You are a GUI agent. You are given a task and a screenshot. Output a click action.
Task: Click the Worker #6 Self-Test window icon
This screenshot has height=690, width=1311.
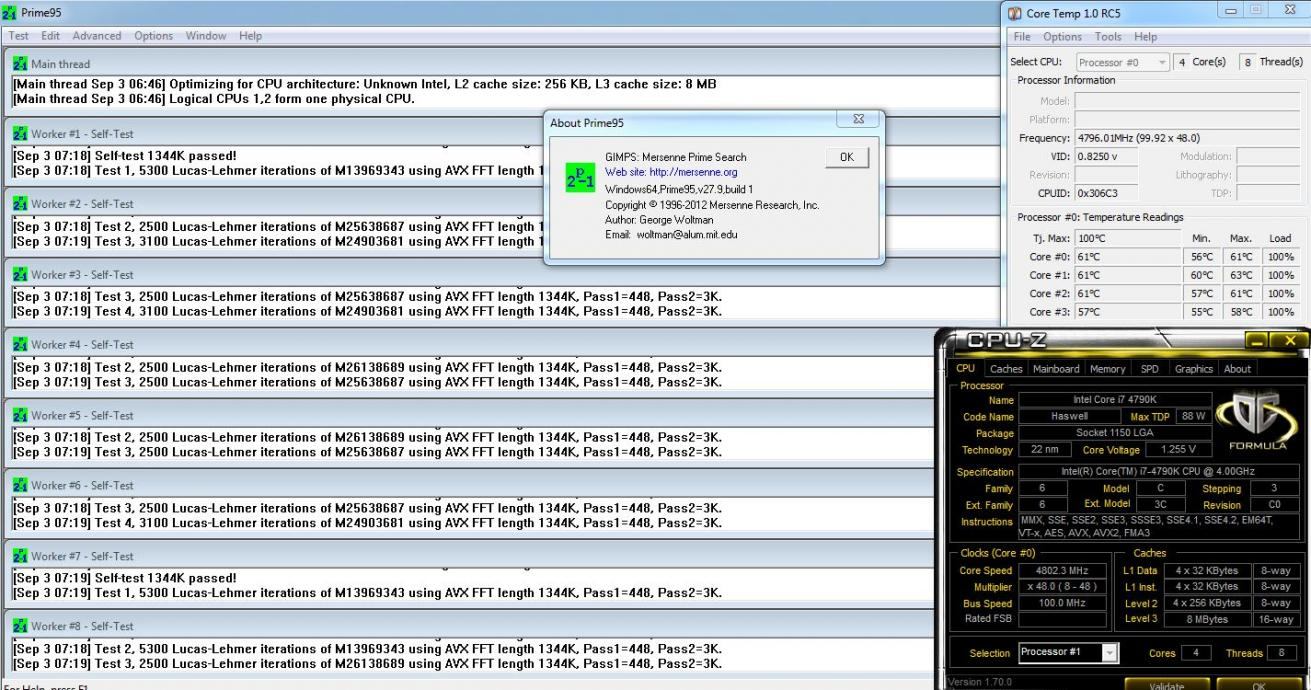tap(20, 485)
